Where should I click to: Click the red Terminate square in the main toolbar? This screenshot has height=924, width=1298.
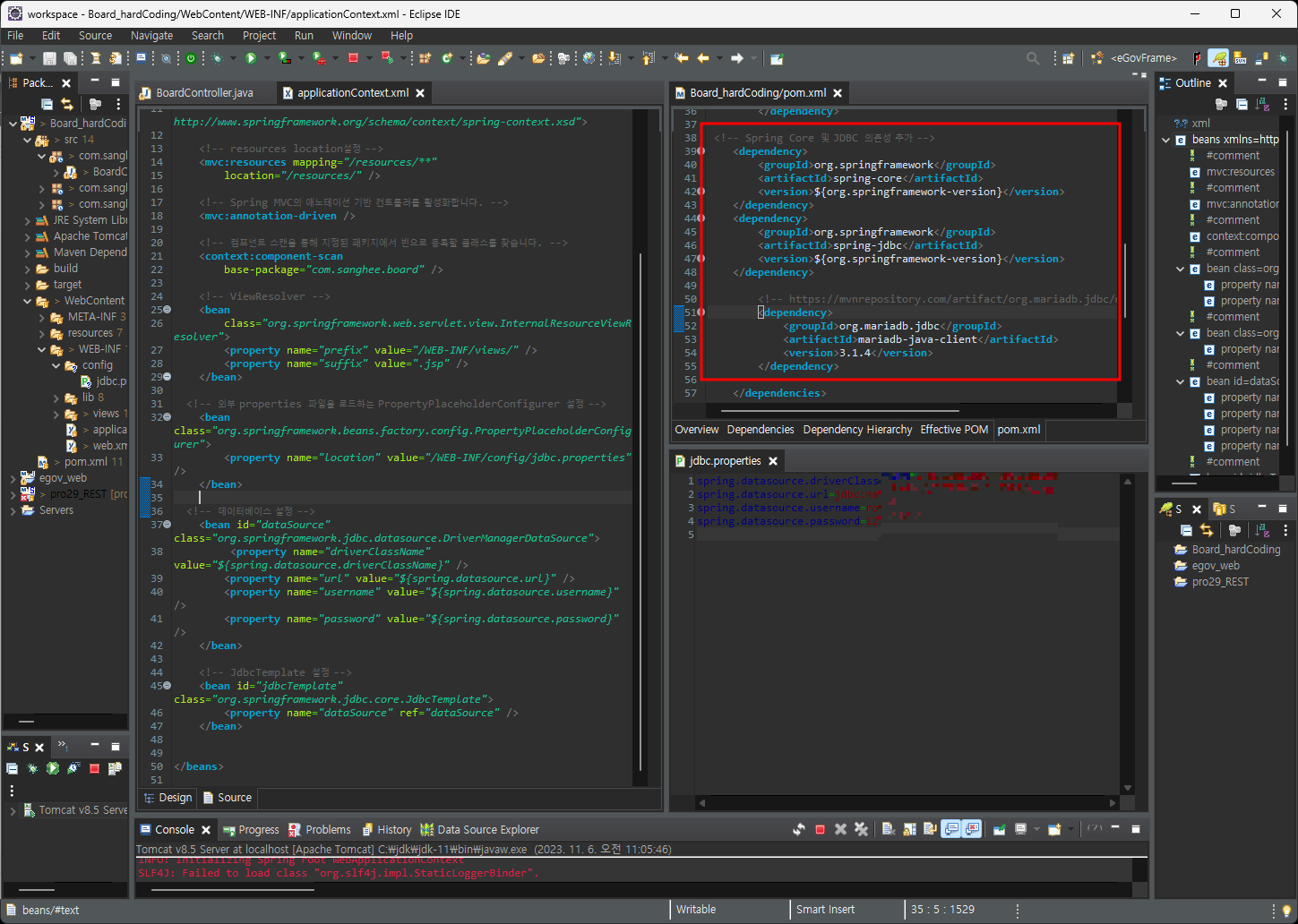pos(353,58)
